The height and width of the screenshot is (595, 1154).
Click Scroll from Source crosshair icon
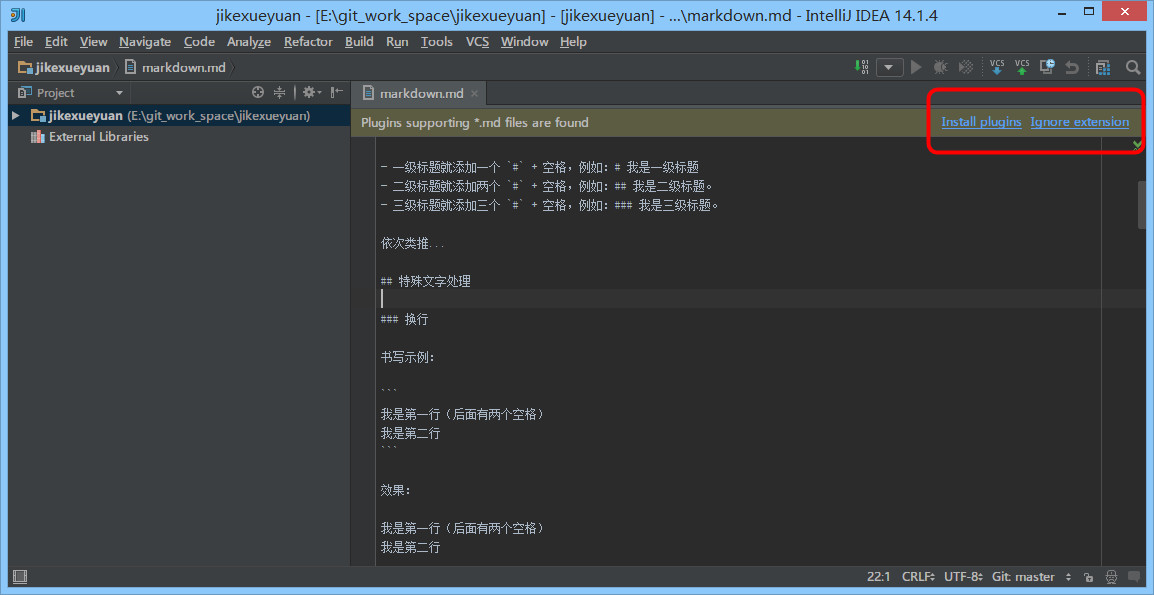tap(258, 92)
